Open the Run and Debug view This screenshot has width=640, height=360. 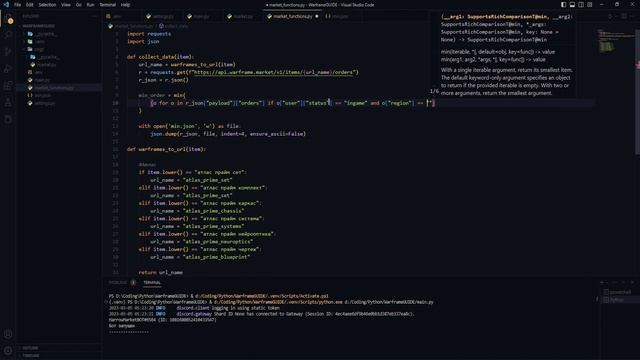8,69
